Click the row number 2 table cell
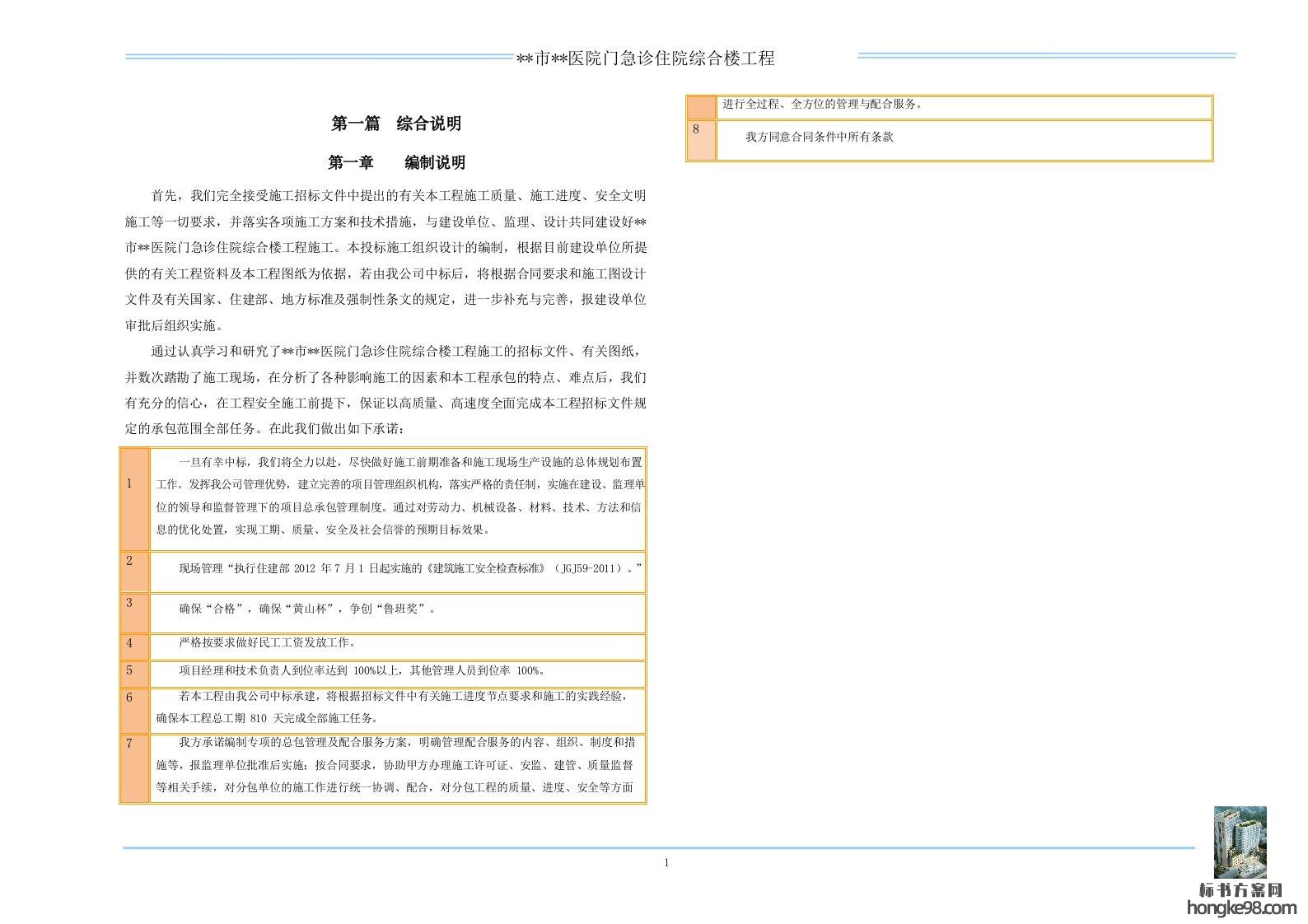The height and width of the screenshot is (924, 1308). 134,572
